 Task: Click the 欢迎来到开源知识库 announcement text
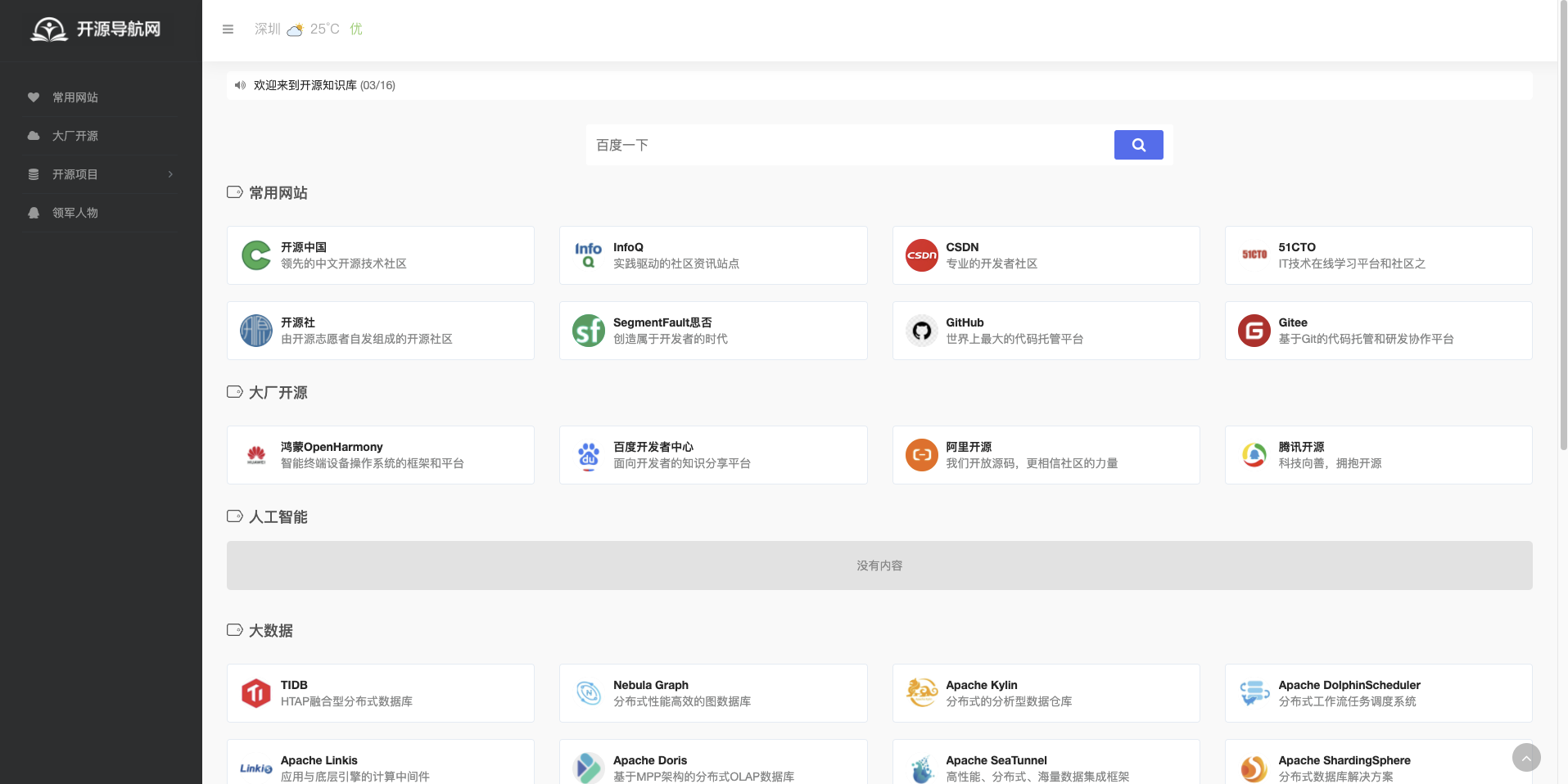point(305,85)
